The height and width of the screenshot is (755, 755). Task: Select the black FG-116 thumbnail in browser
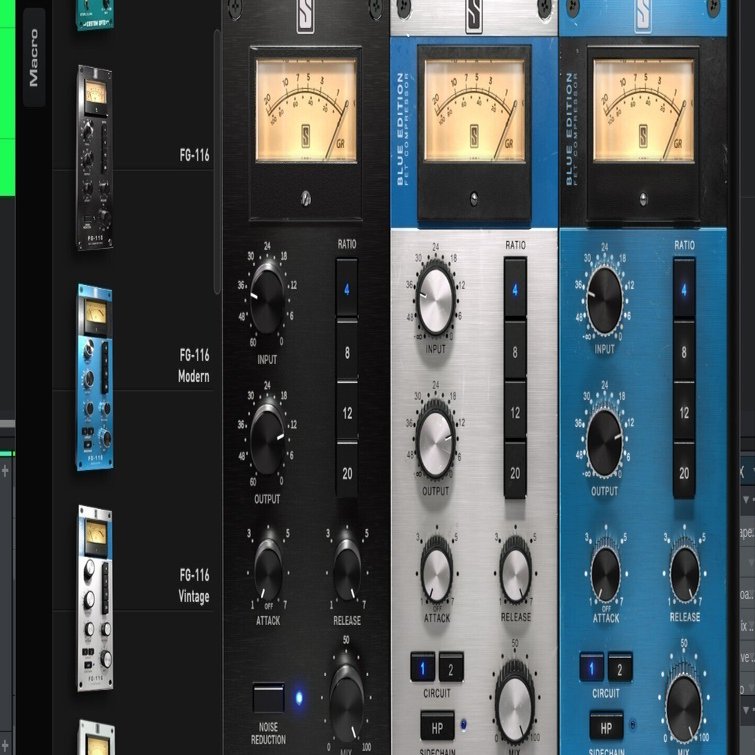coord(95,157)
